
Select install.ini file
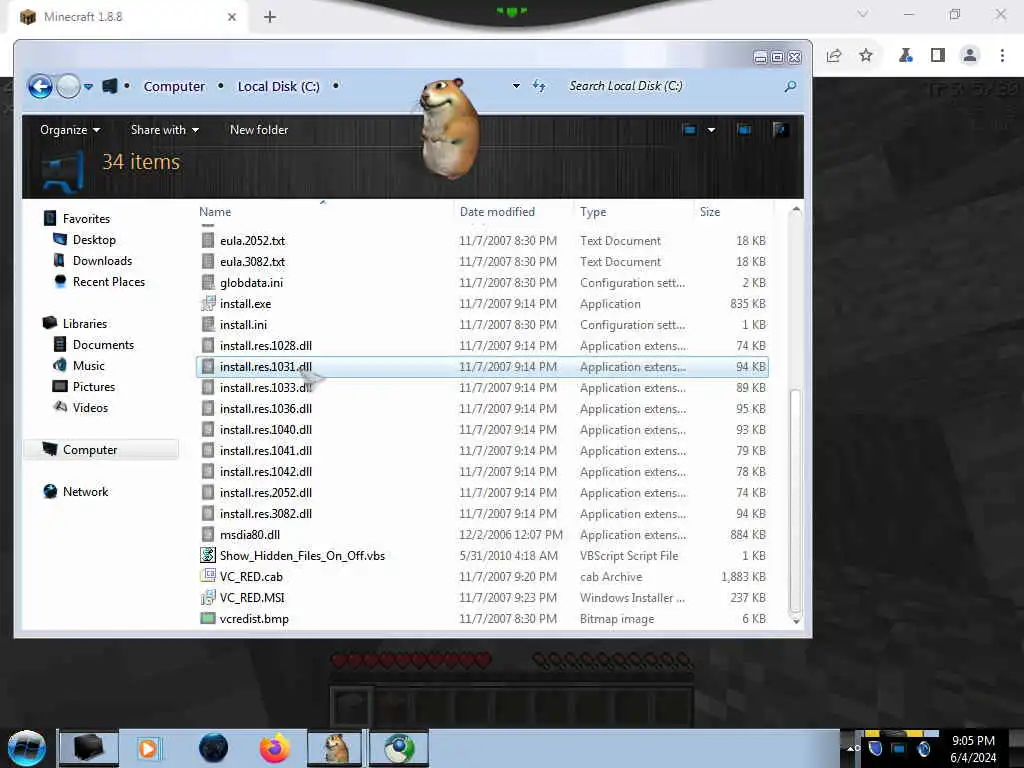click(244, 325)
